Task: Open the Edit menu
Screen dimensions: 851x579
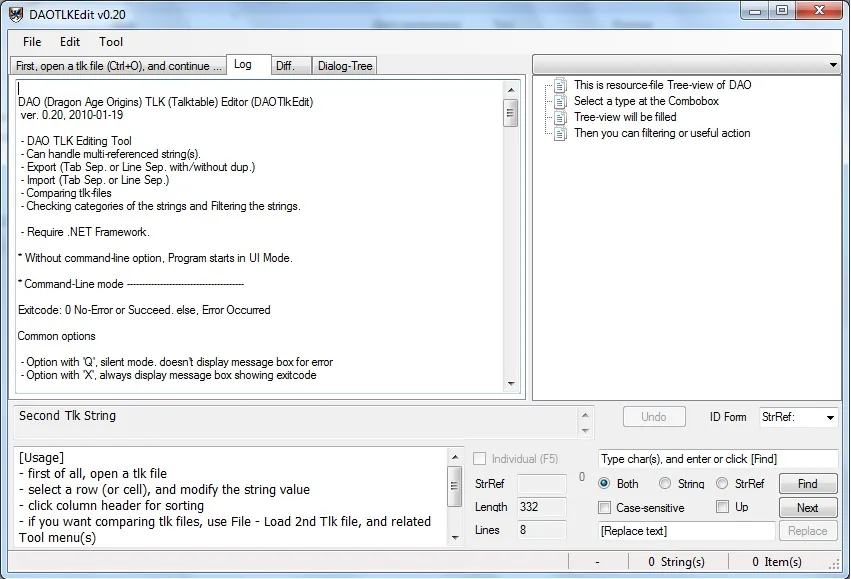Action: coord(70,42)
